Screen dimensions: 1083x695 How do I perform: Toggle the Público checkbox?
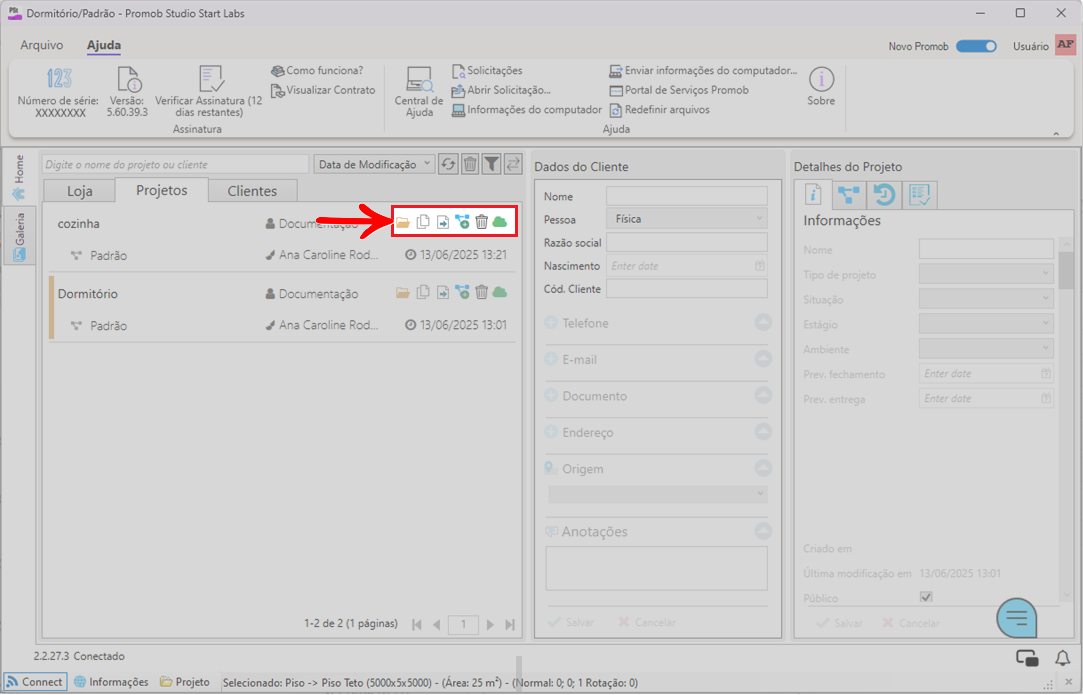(x=926, y=597)
